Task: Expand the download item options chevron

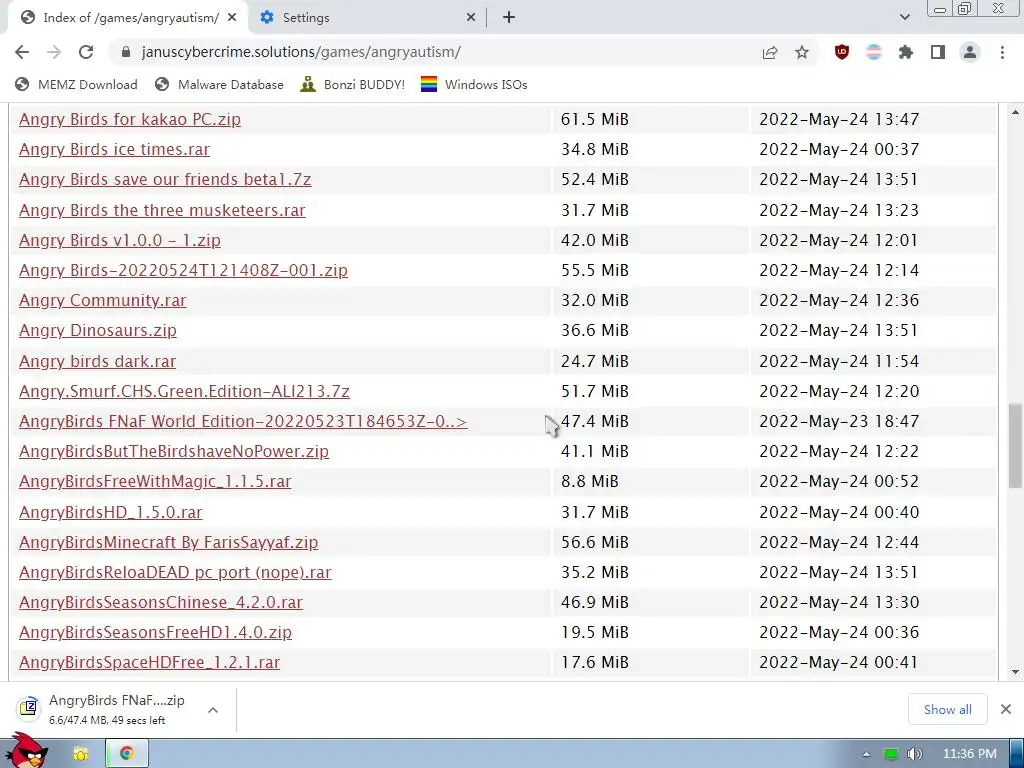Action: click(x=213, y=710)
